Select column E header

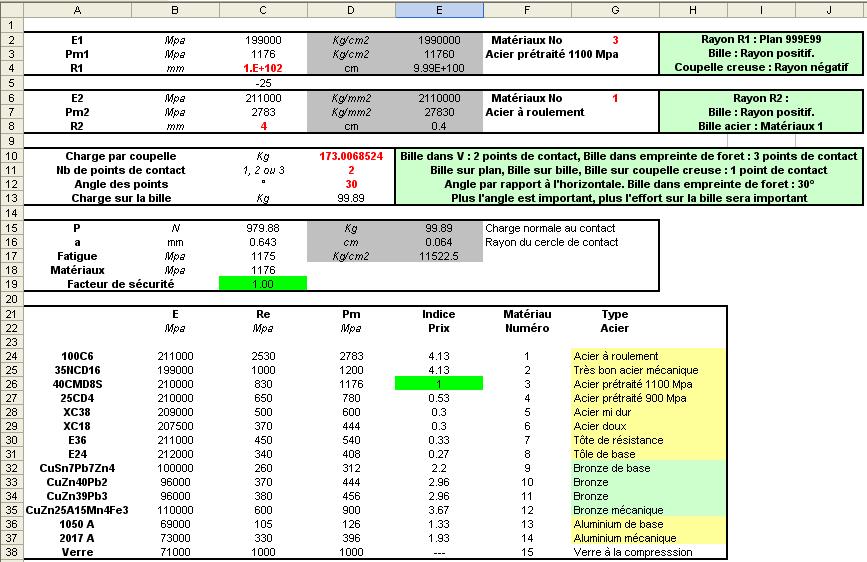point(439,10)
